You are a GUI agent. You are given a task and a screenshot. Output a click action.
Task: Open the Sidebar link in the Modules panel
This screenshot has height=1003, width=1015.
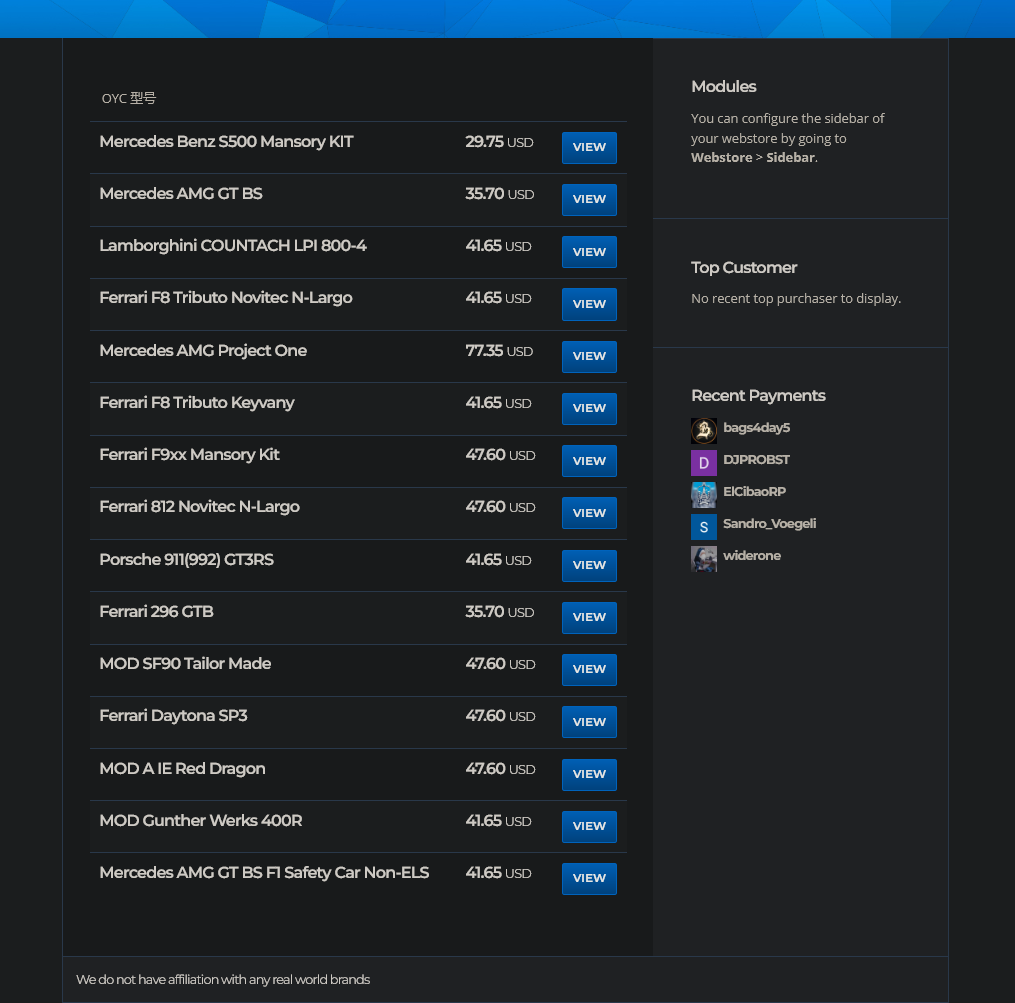click(790, 157)
